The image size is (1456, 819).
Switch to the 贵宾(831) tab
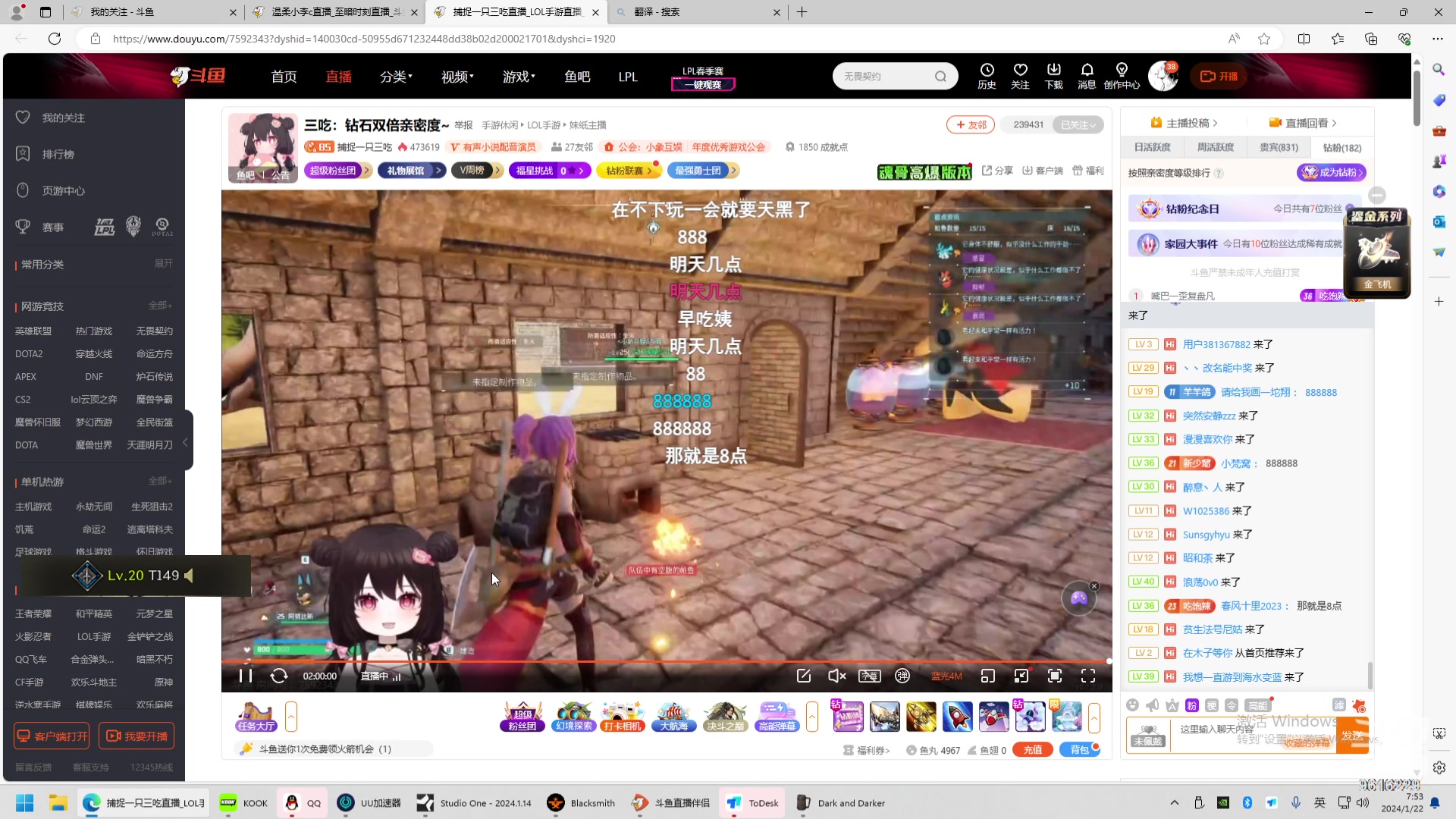tap(1279, 147)
